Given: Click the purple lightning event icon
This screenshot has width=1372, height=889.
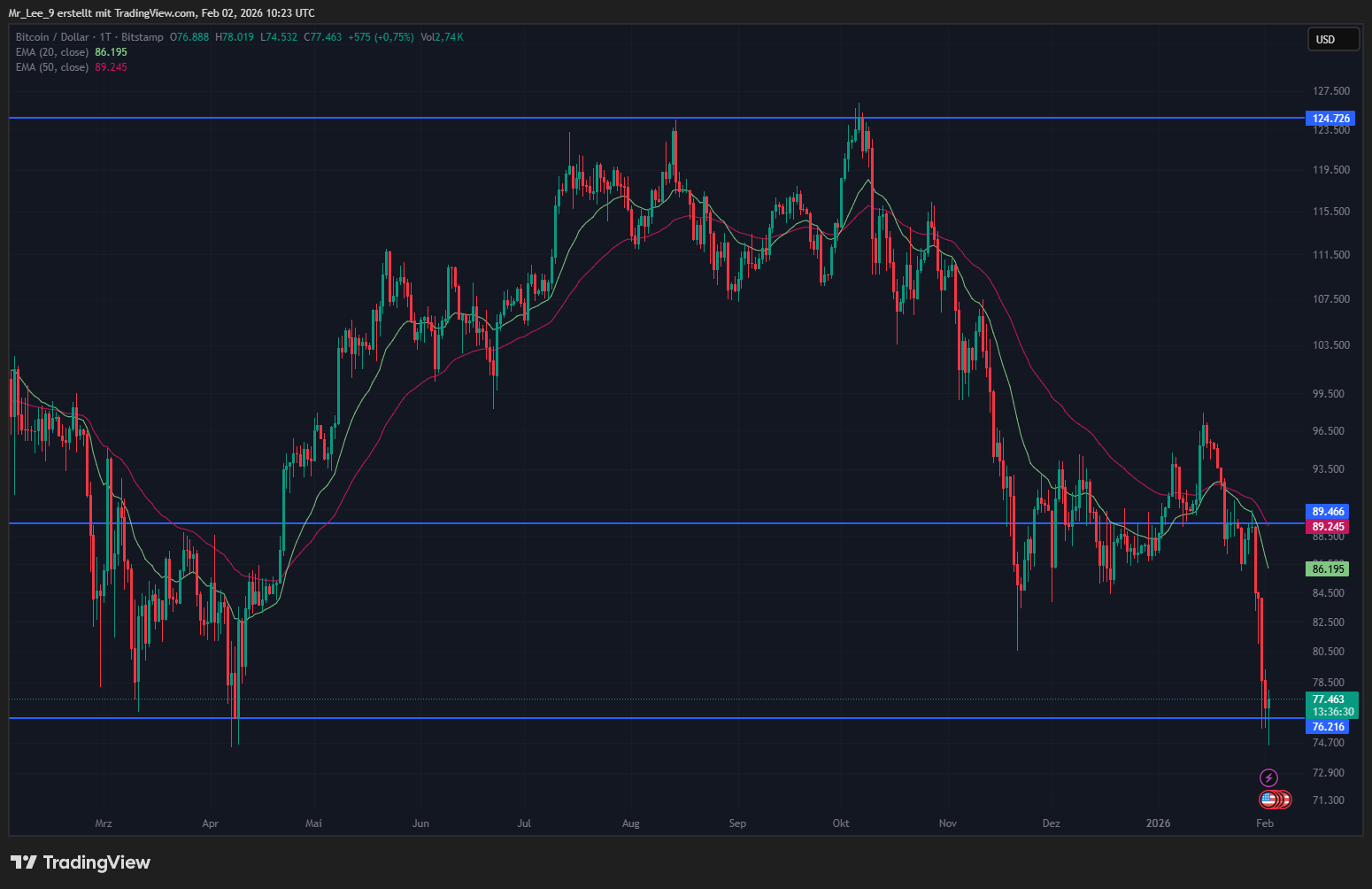Looking at the screenshot, I should (x=1268, y=778).
